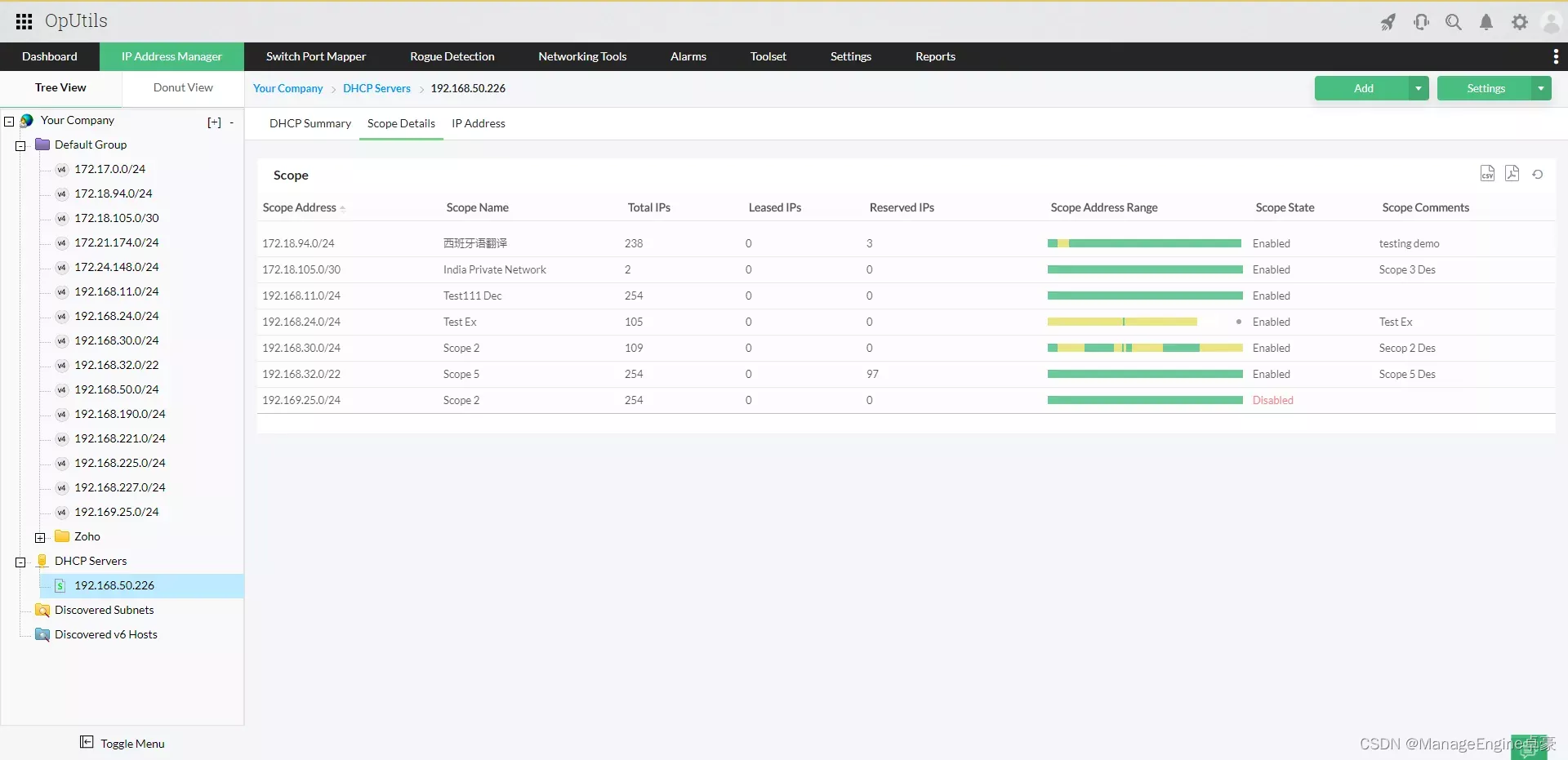
Task: Click the Toggle Menu label
Action: (132, 744)
